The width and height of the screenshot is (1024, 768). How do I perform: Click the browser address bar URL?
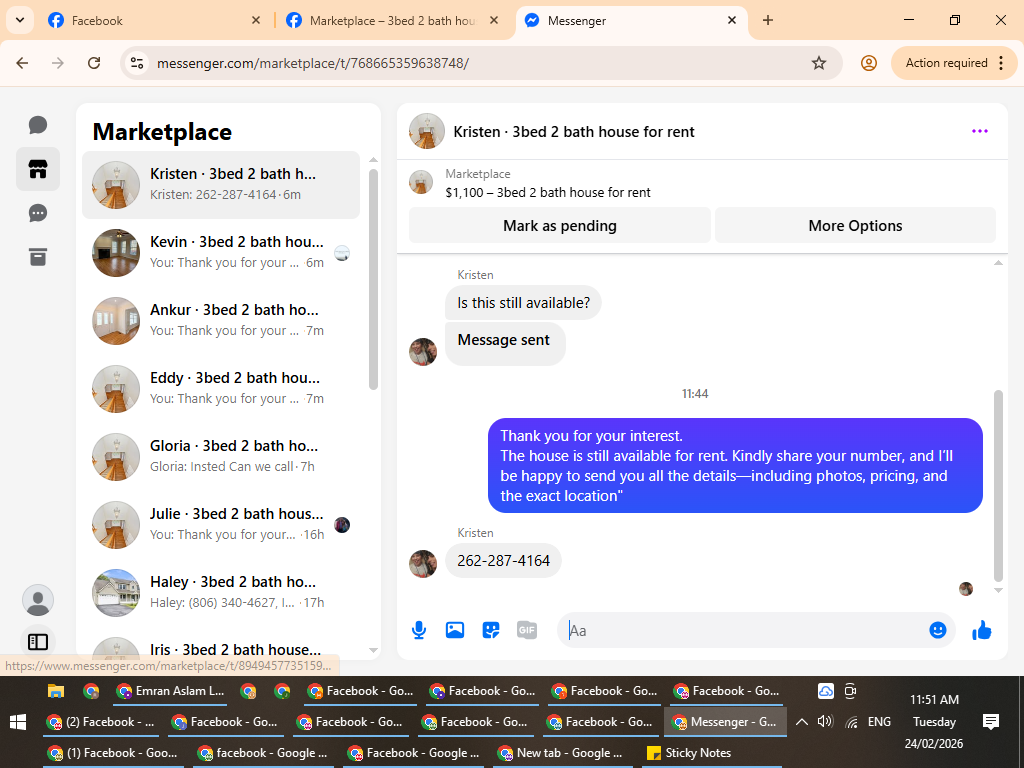313,63
